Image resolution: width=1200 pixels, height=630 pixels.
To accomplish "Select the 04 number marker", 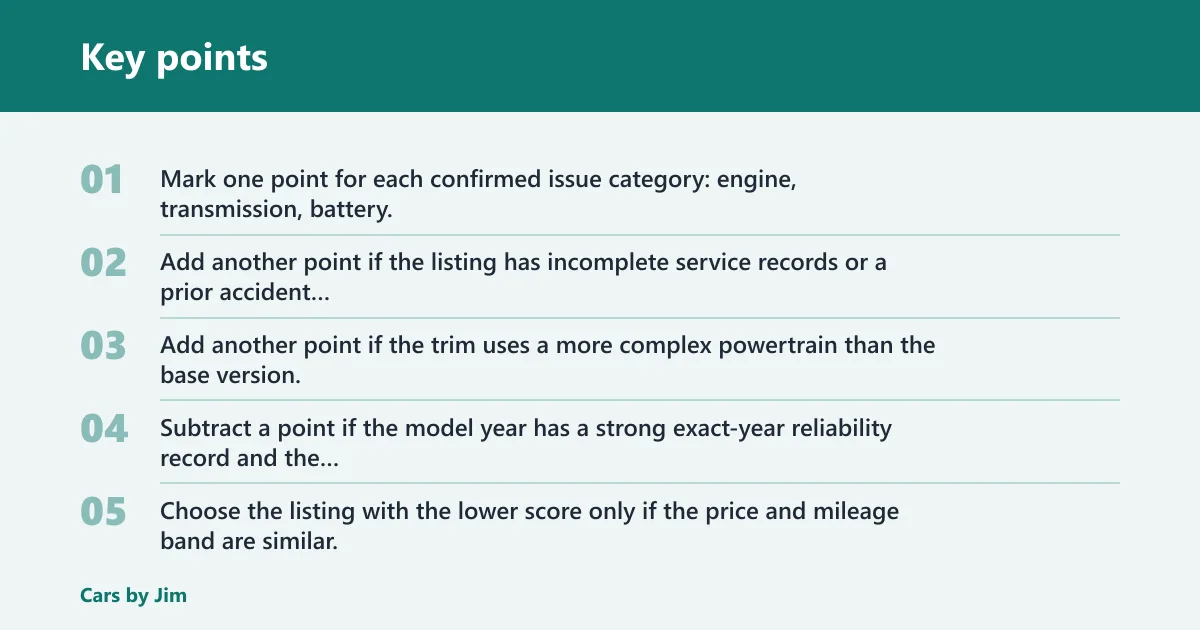I will pos(104,429).
